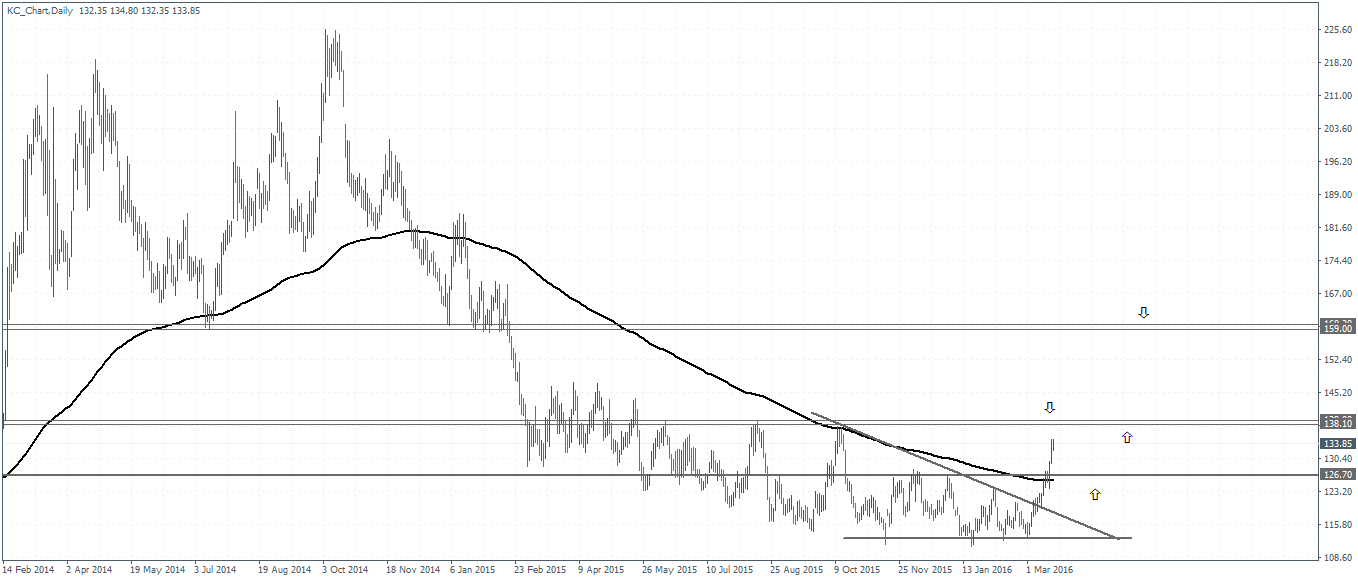Select the 23 Feb 2015 date label
The image size is (1358, 581).
539,569
